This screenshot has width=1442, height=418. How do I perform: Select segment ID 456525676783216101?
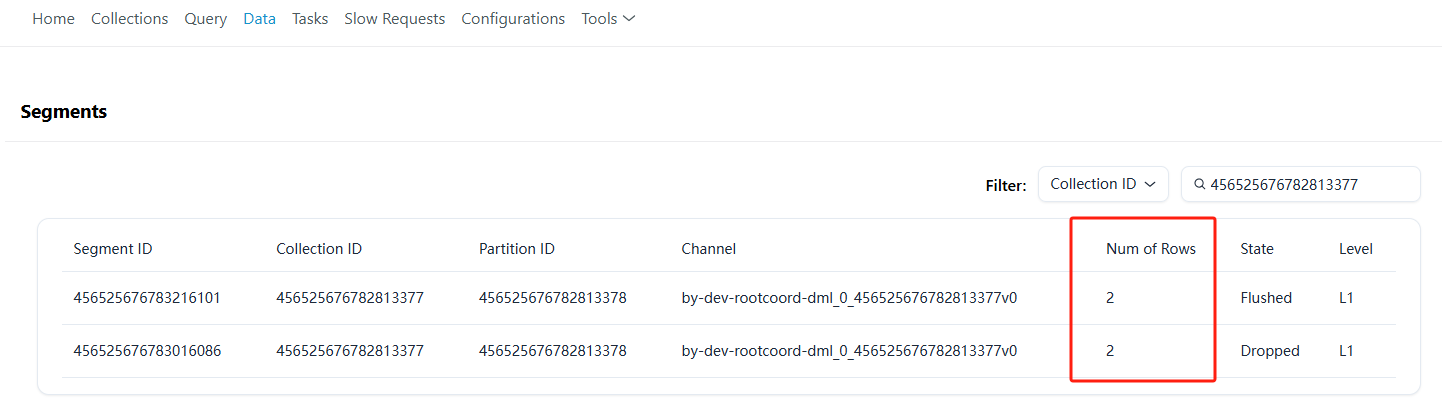tap(147, 298)
